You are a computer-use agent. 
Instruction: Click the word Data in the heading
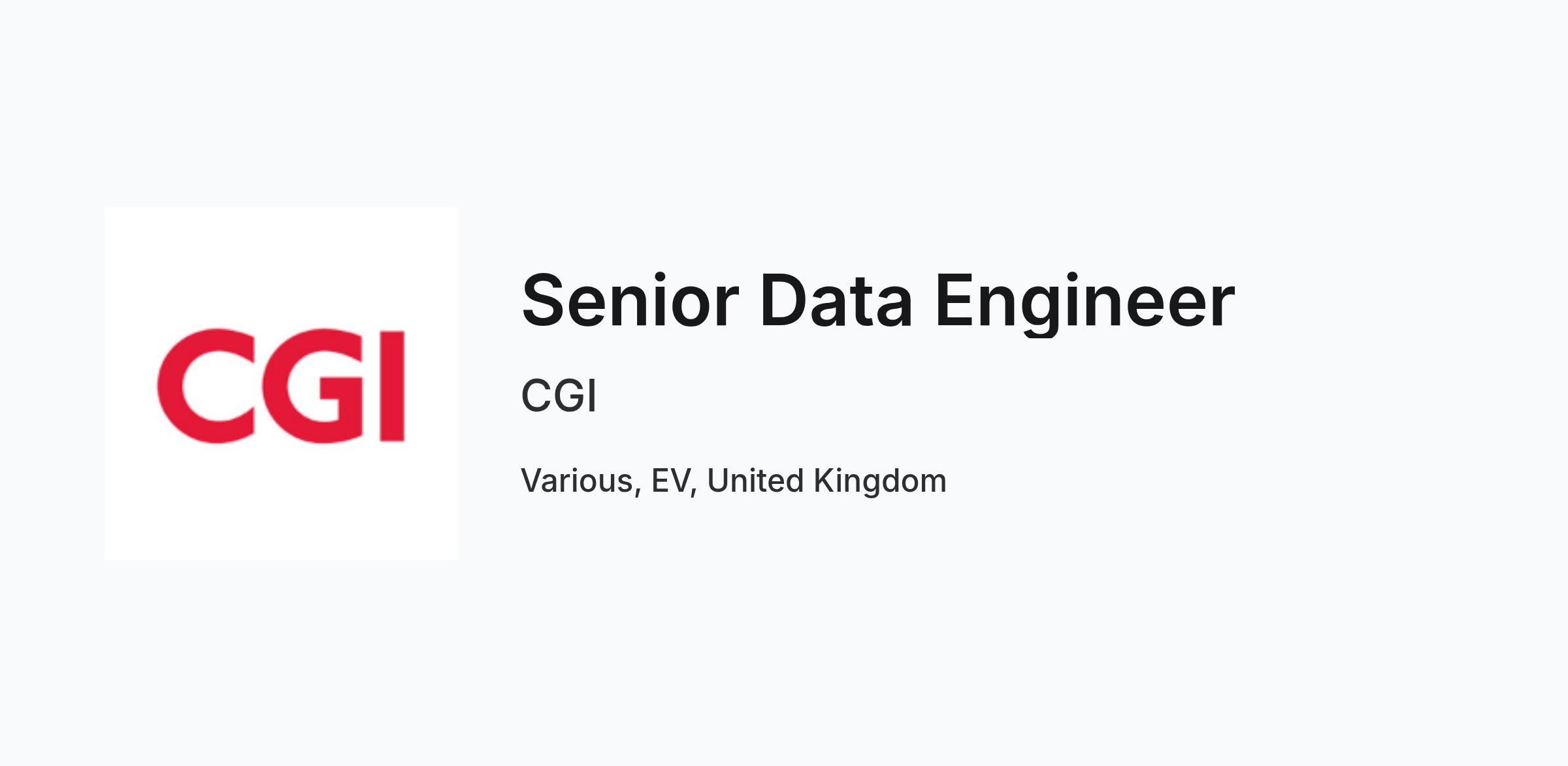click(x=836, y=300)
